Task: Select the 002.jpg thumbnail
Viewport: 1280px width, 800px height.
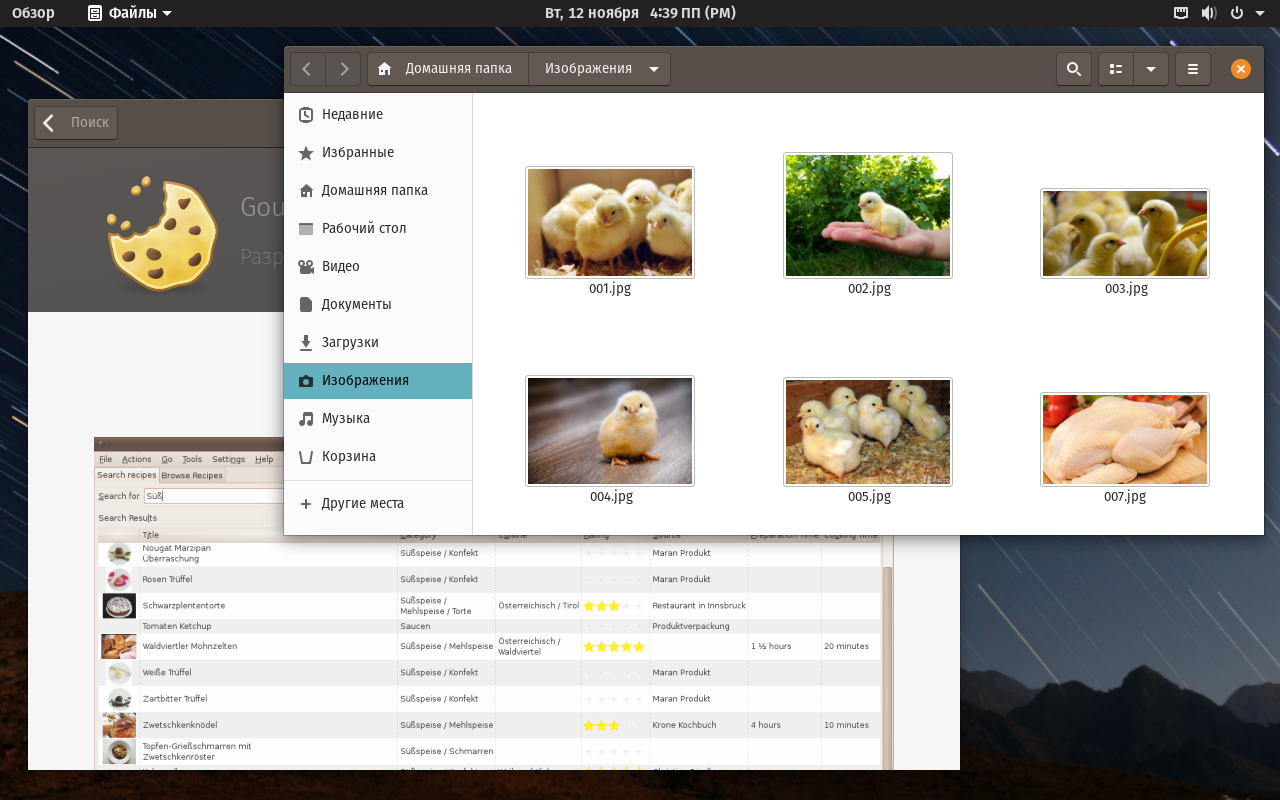Action: 868,215
